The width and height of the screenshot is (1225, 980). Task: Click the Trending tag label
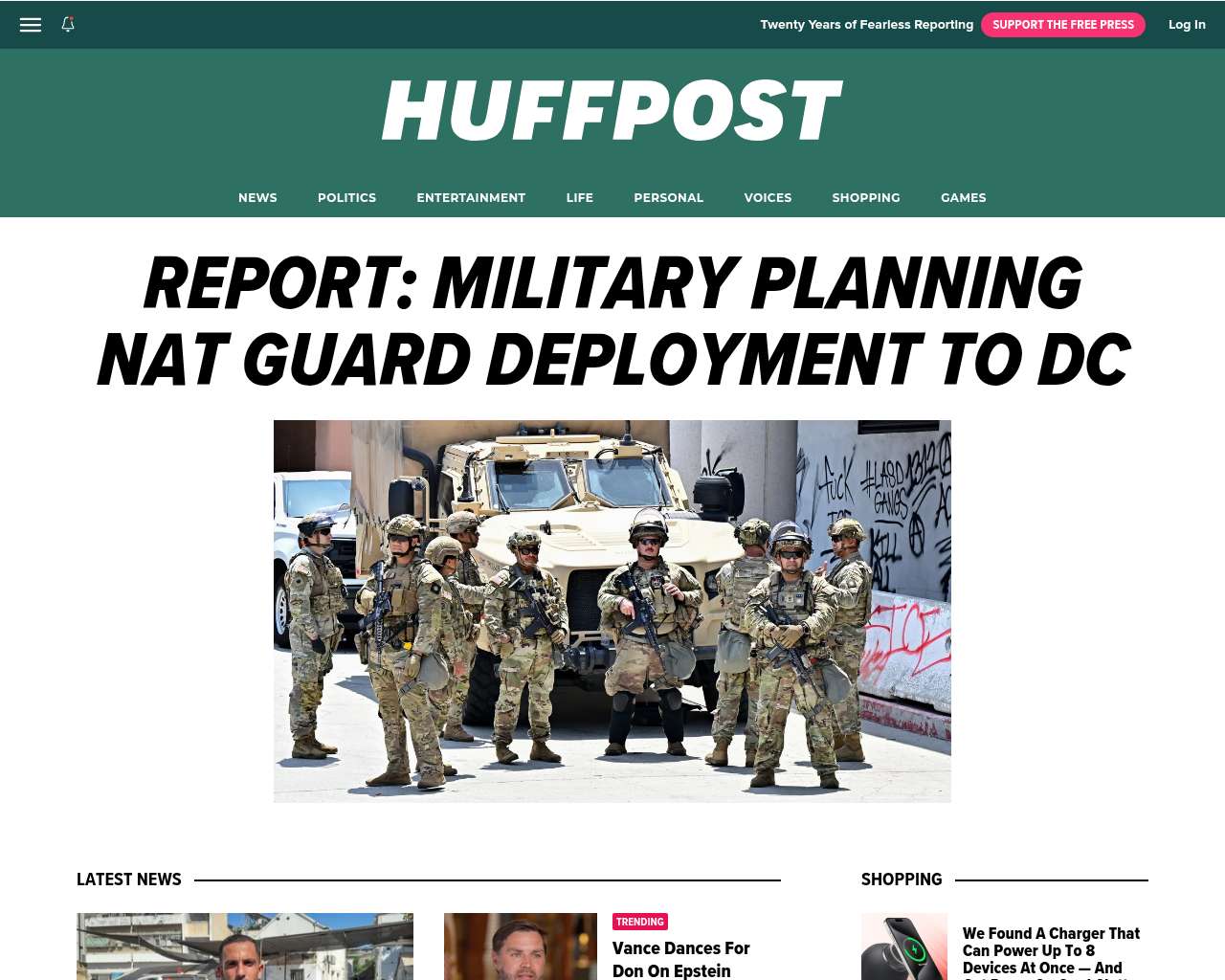(x=640, y=922)
